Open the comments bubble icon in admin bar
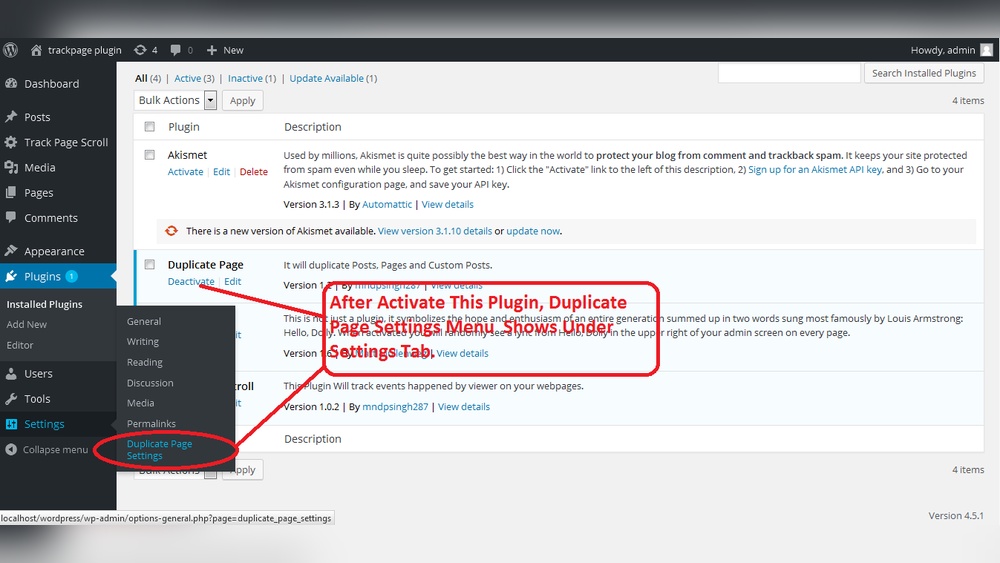This screenshot has width=1000, height=563. click(x=175, y=50)
